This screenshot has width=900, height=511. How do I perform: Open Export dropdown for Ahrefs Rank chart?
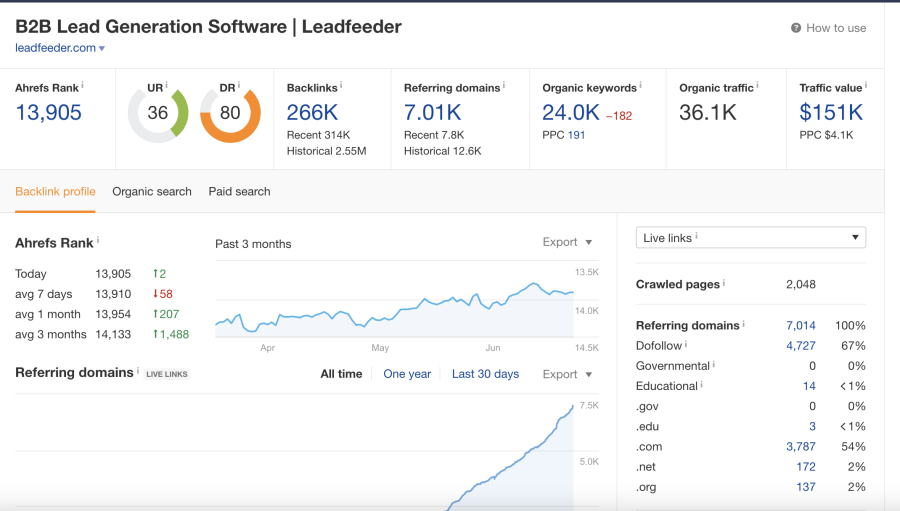(x=567, y=242)
